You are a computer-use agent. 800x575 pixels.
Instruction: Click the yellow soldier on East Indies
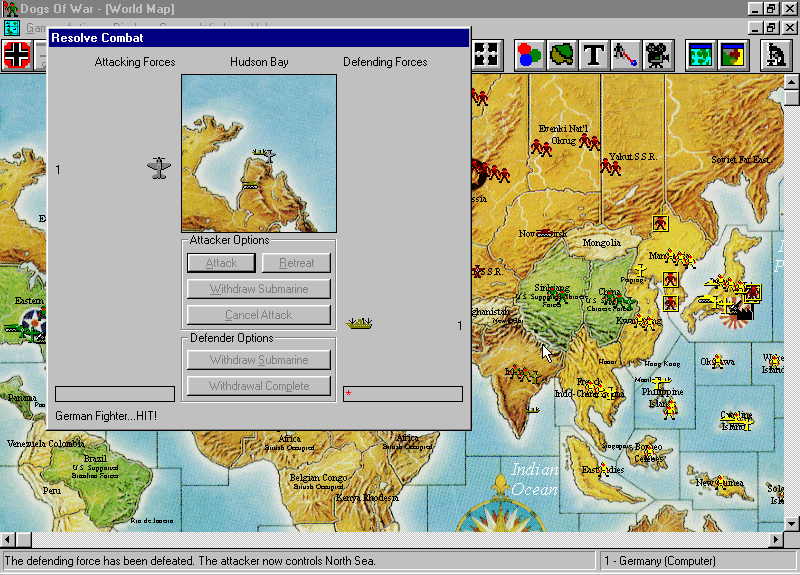pyautogui.click(x=604, y=468)
